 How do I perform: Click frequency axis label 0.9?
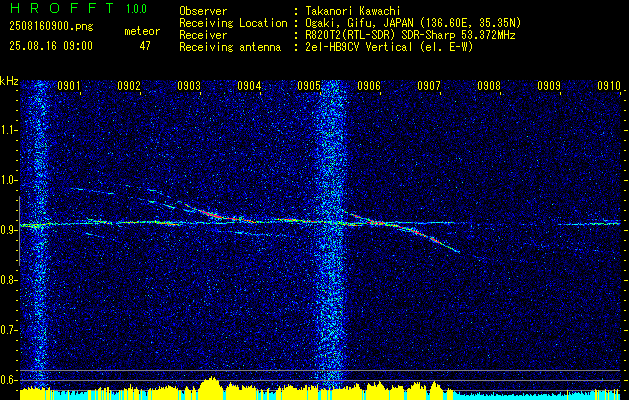[8, 230]
